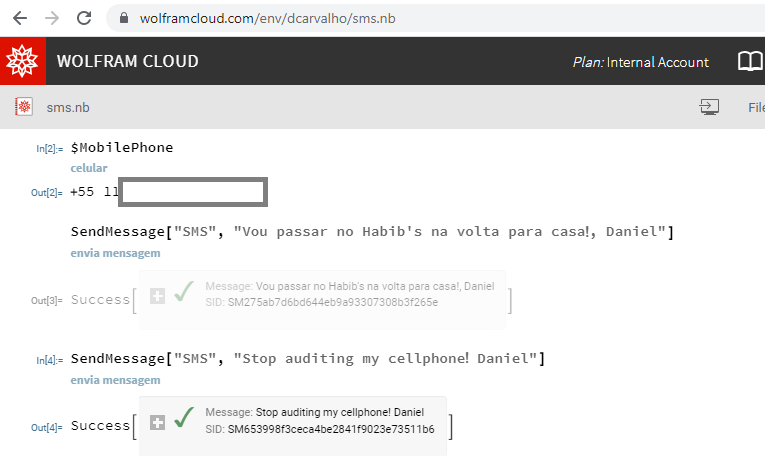Viewport: 765px width, 475px height.
Task: Click SID SM653998f3ceca4be2841f9023e73511b6 text
Action: [x=320, y=429]
